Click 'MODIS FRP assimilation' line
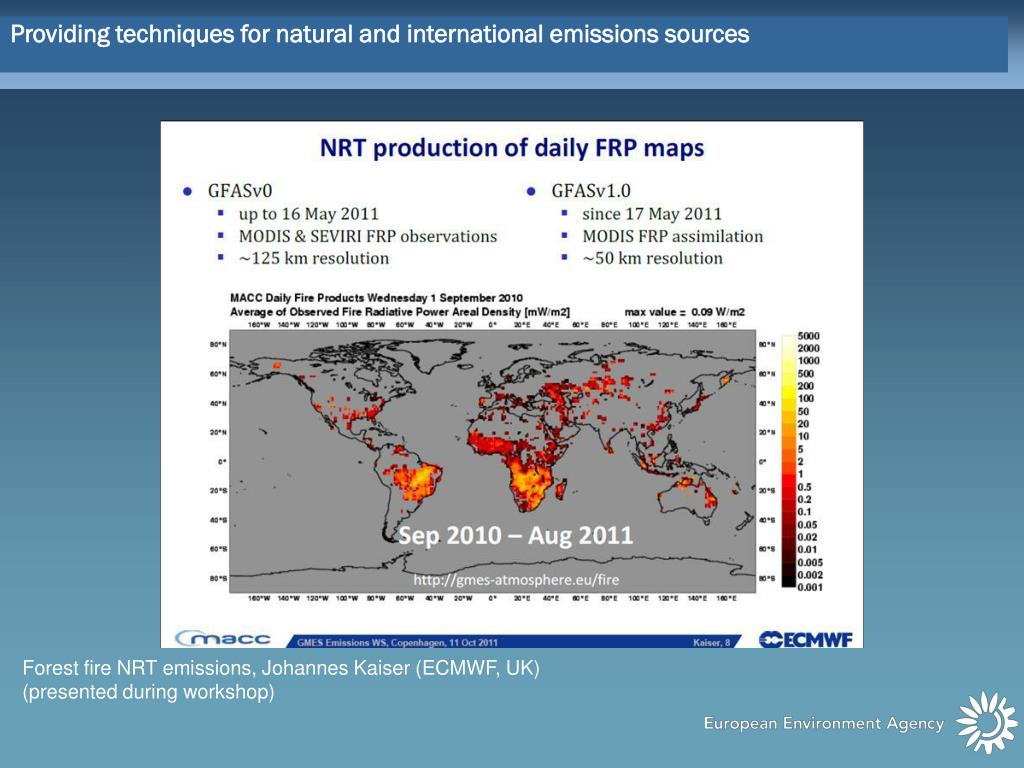 673,236
